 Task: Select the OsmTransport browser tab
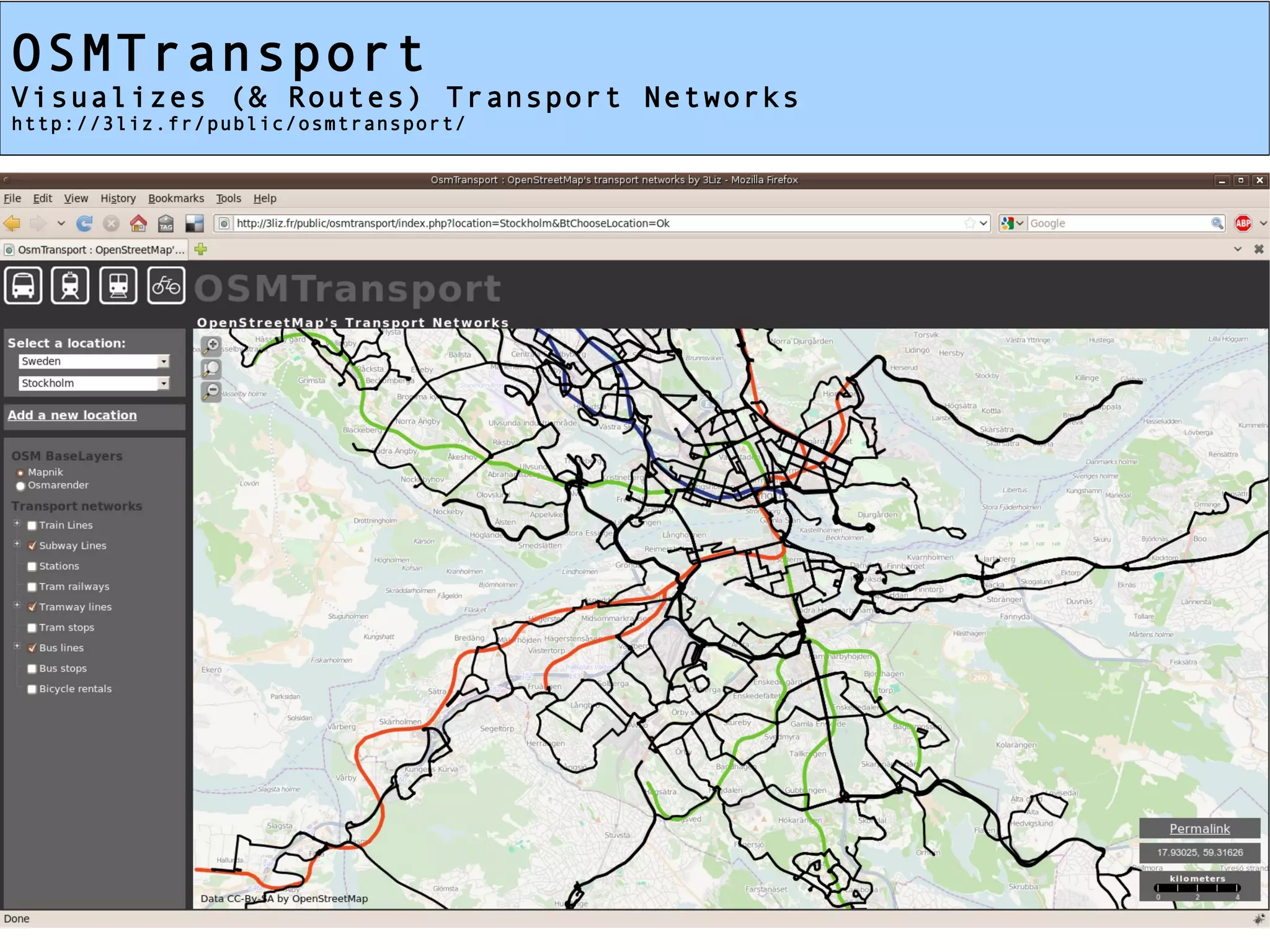pos(94,250)
